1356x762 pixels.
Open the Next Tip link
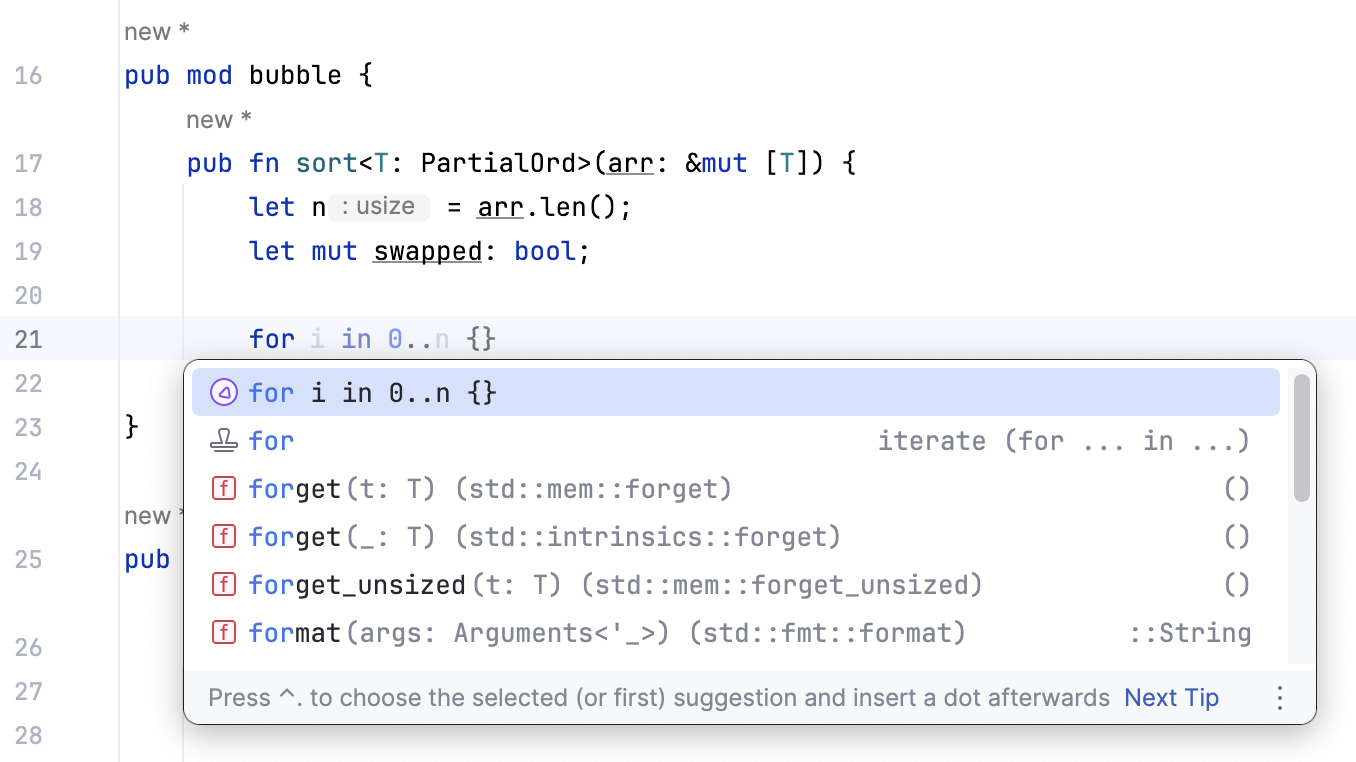(x=1171, y=698)
